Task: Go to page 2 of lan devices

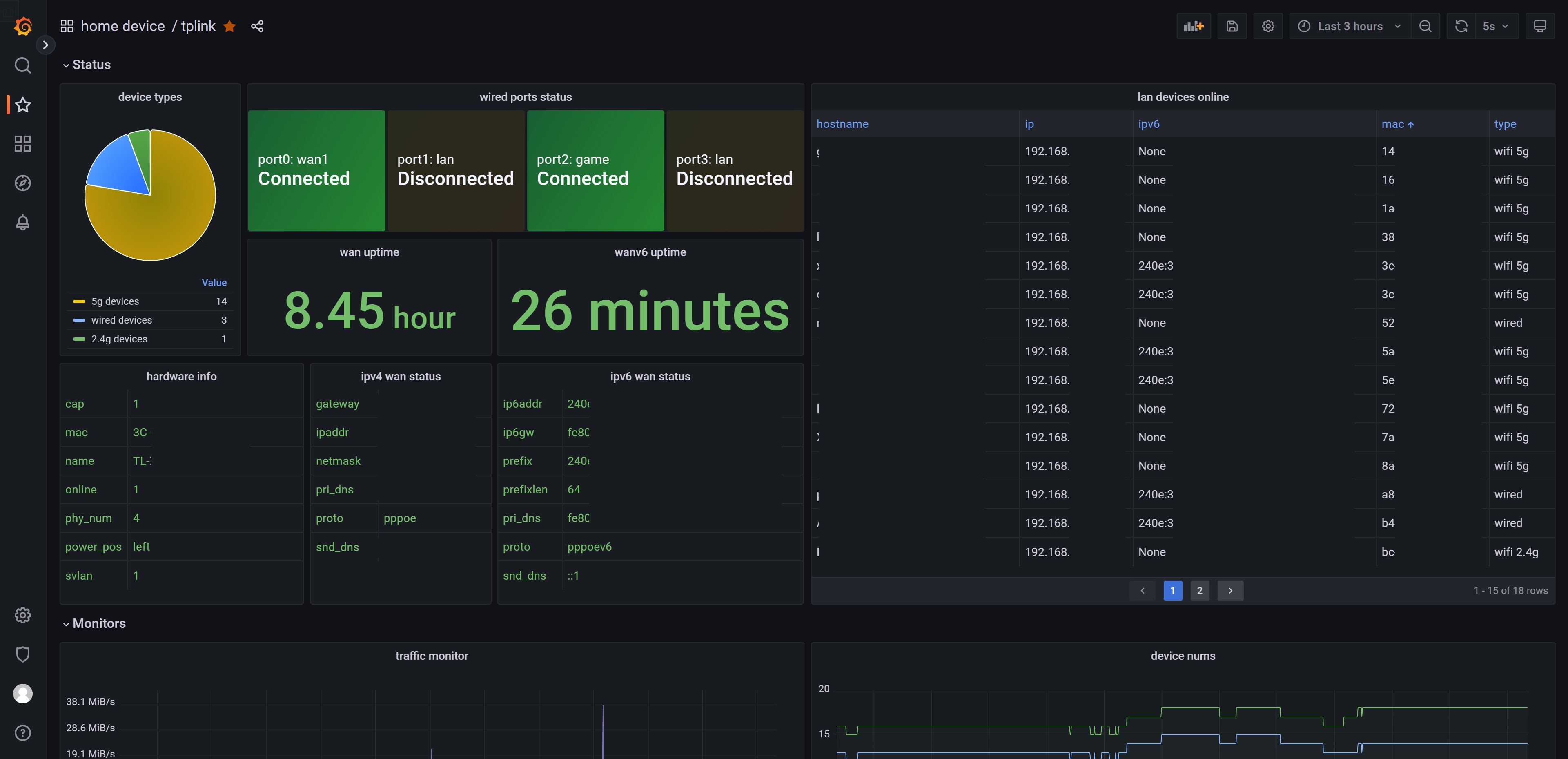Action: [x=1199, y=590]
